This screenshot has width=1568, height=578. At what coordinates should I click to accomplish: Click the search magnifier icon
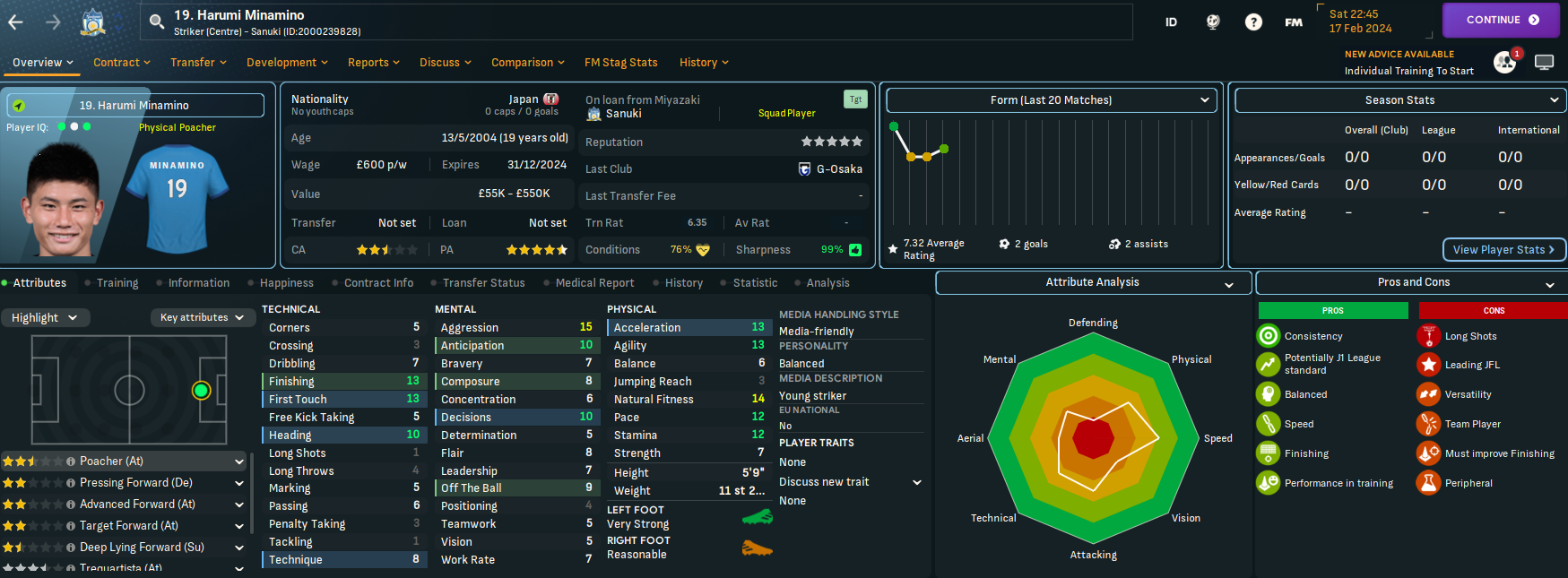(157, 22)
